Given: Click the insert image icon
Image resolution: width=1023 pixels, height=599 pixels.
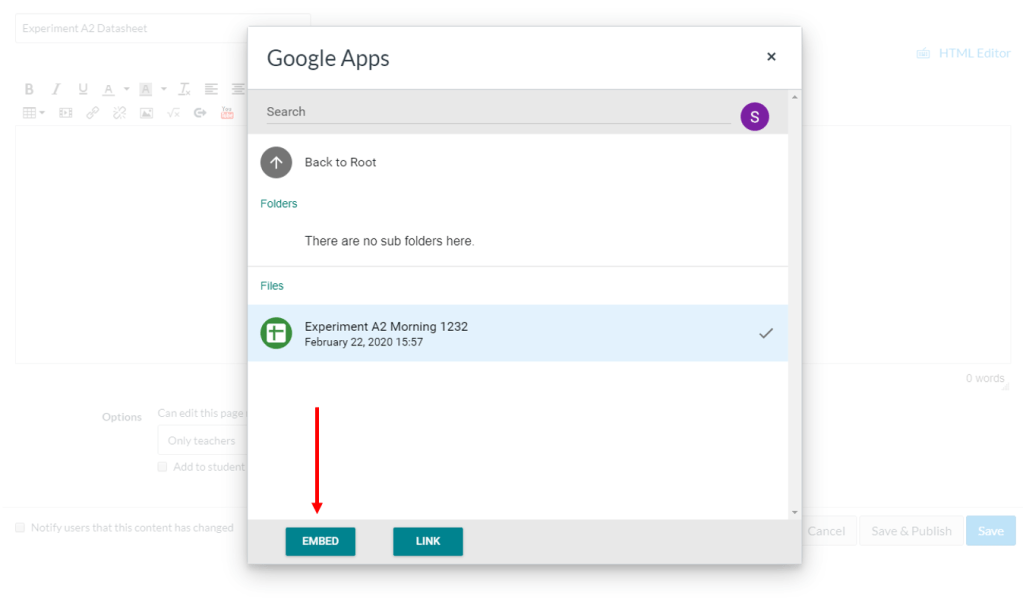Looking at the screenshot, I should point(146,113).
